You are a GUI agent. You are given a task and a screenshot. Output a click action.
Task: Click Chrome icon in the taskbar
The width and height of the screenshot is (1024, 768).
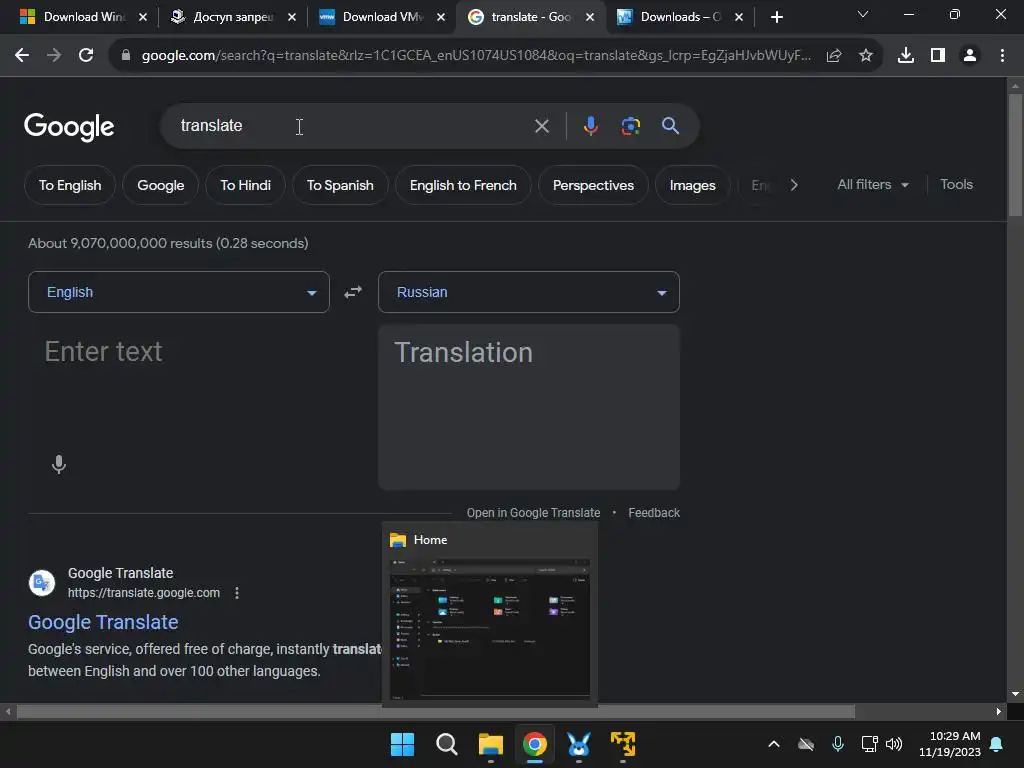(x=535, y=744)
